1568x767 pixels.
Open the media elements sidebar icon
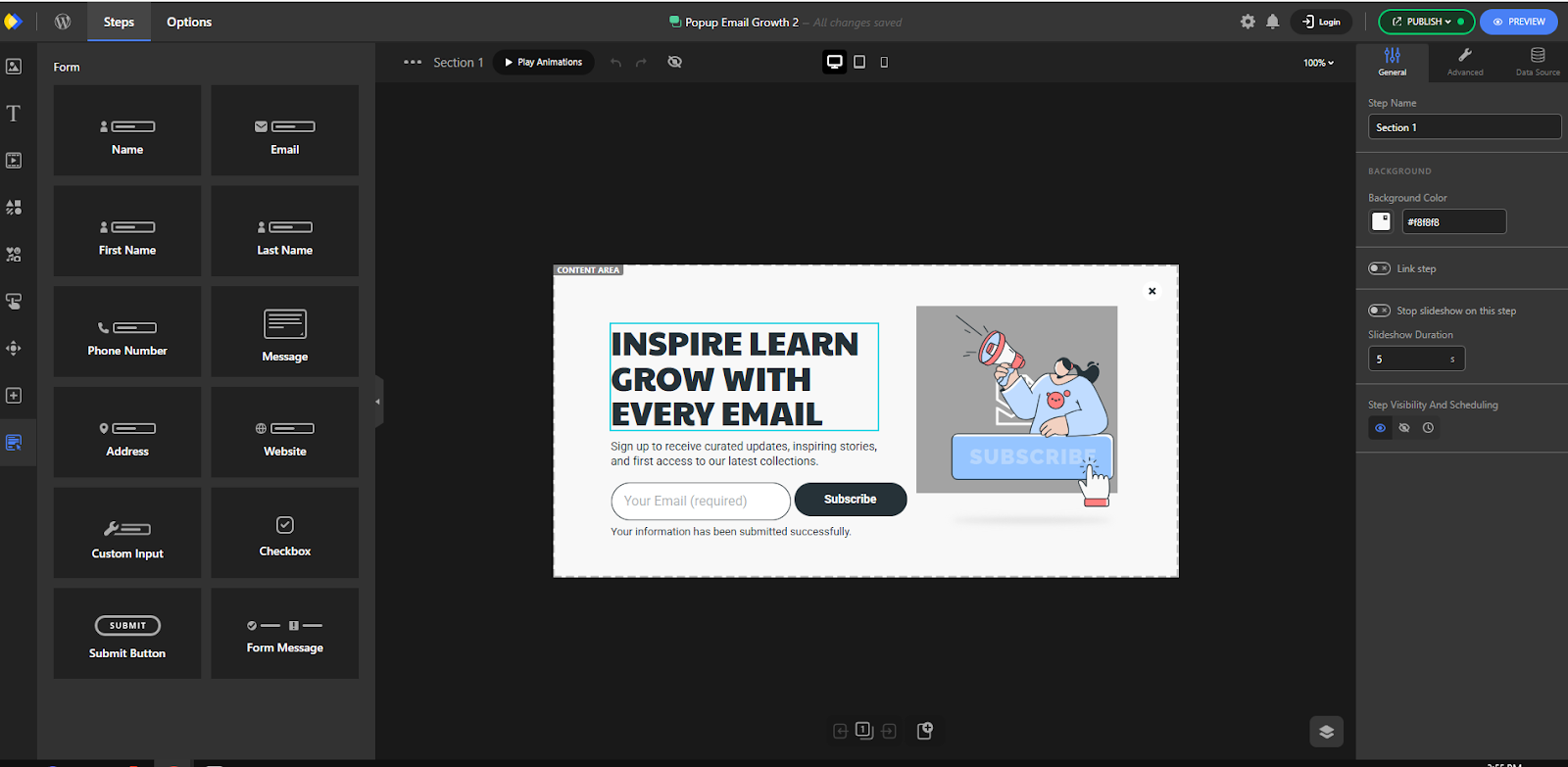coord(14,160)
